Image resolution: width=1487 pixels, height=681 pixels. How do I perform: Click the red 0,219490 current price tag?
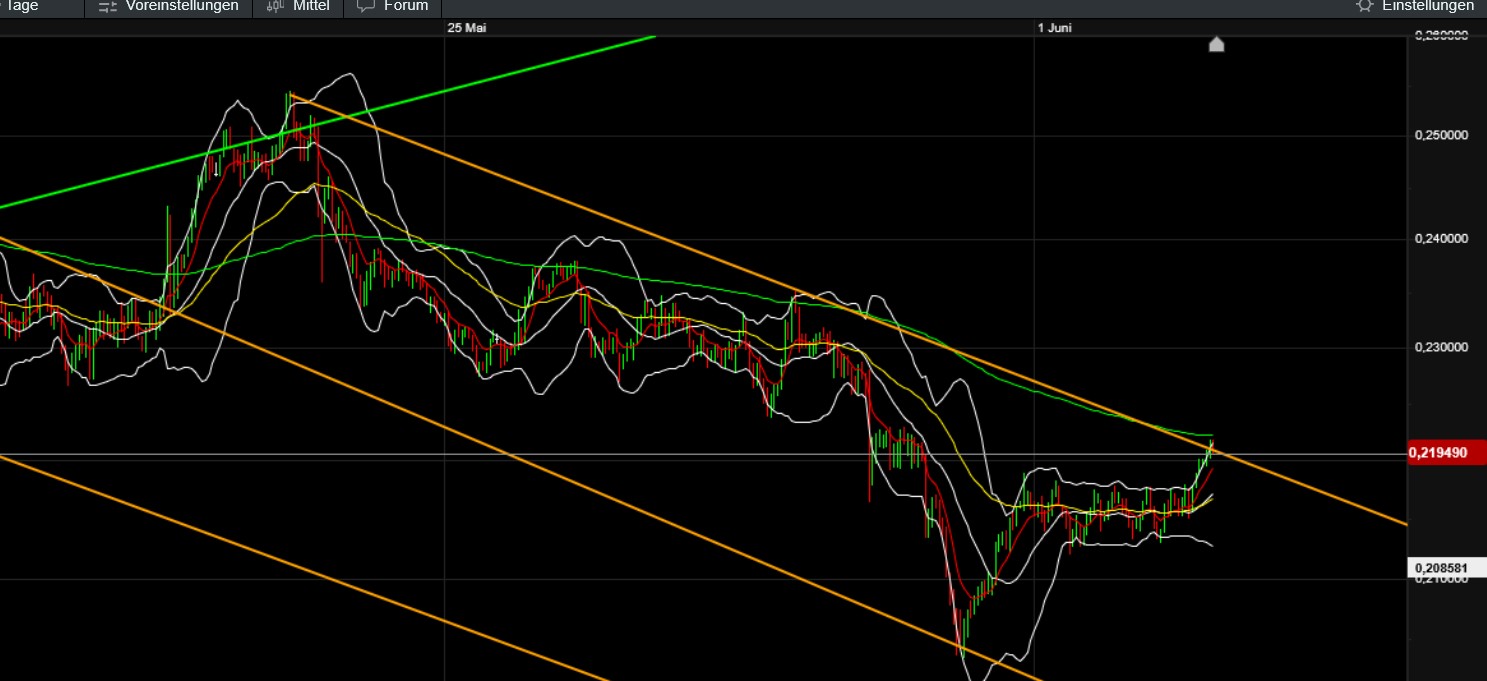pos(1446,453)
